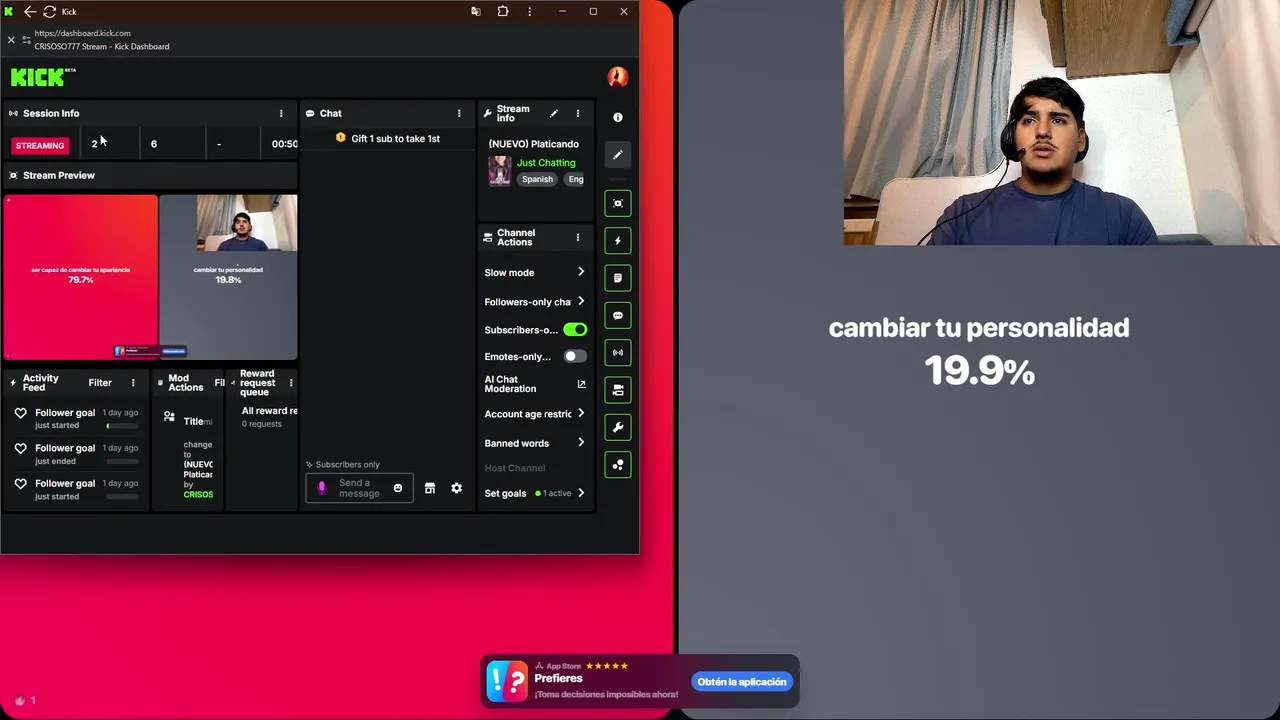Edit stream info with the pencil icon
Screen dimensions: 1280x720
(x=554, y=113)
